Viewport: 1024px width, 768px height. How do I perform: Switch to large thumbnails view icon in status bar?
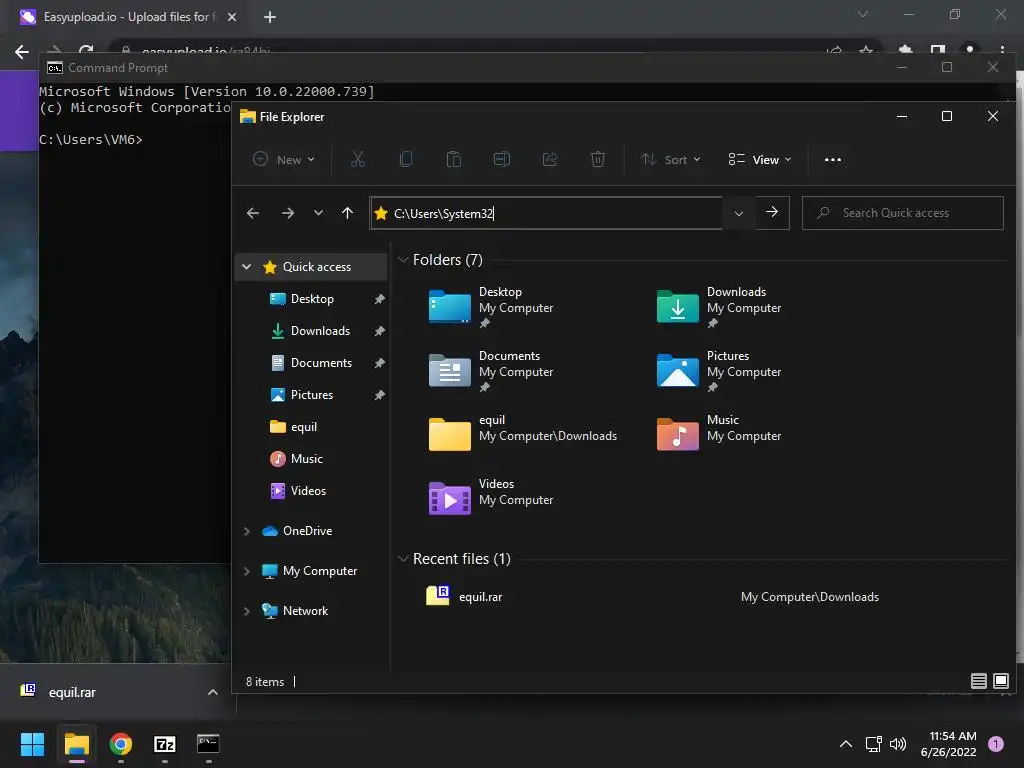1000,681
